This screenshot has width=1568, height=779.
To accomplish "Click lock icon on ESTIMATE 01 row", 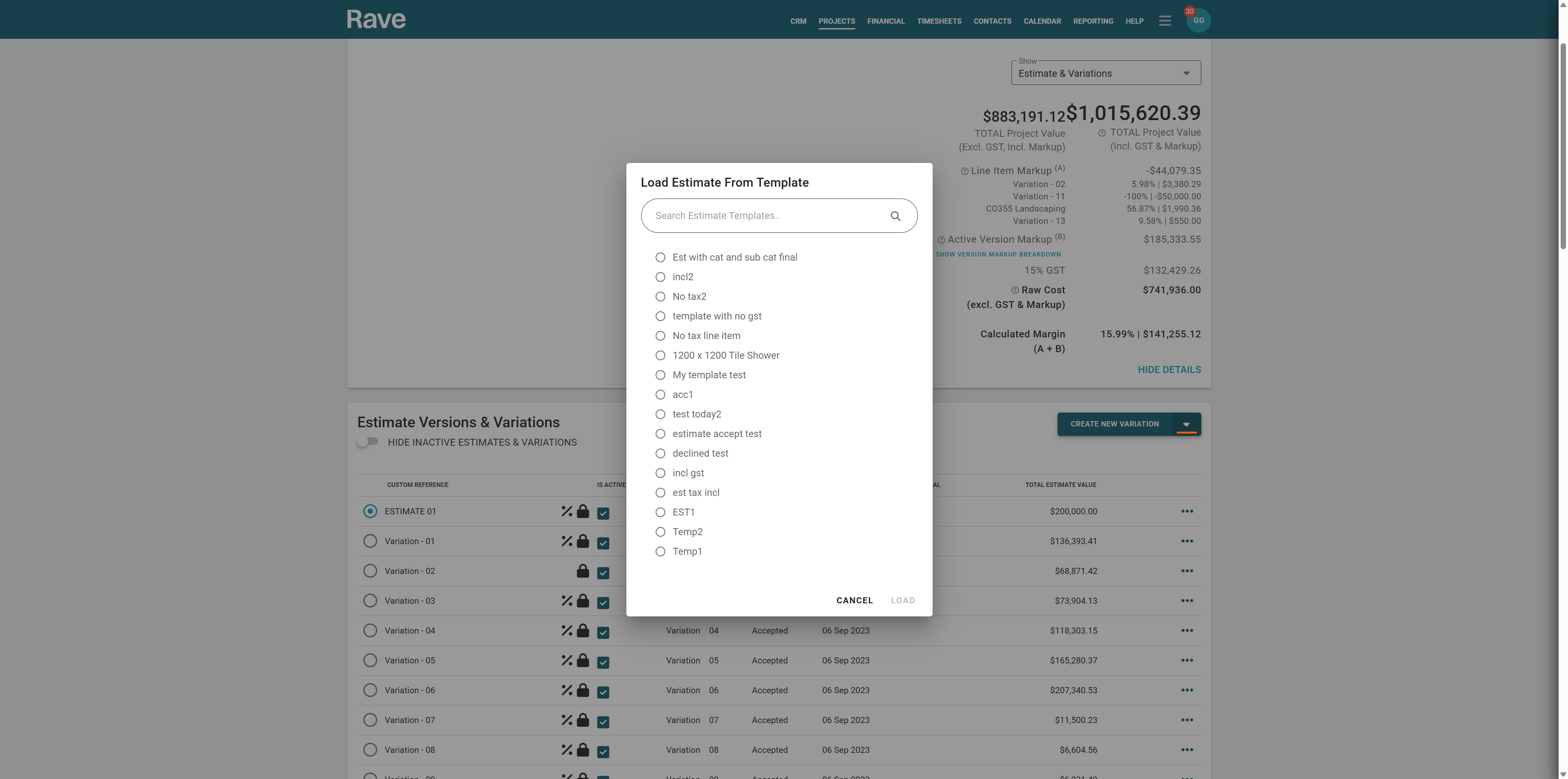I will 583,511.
